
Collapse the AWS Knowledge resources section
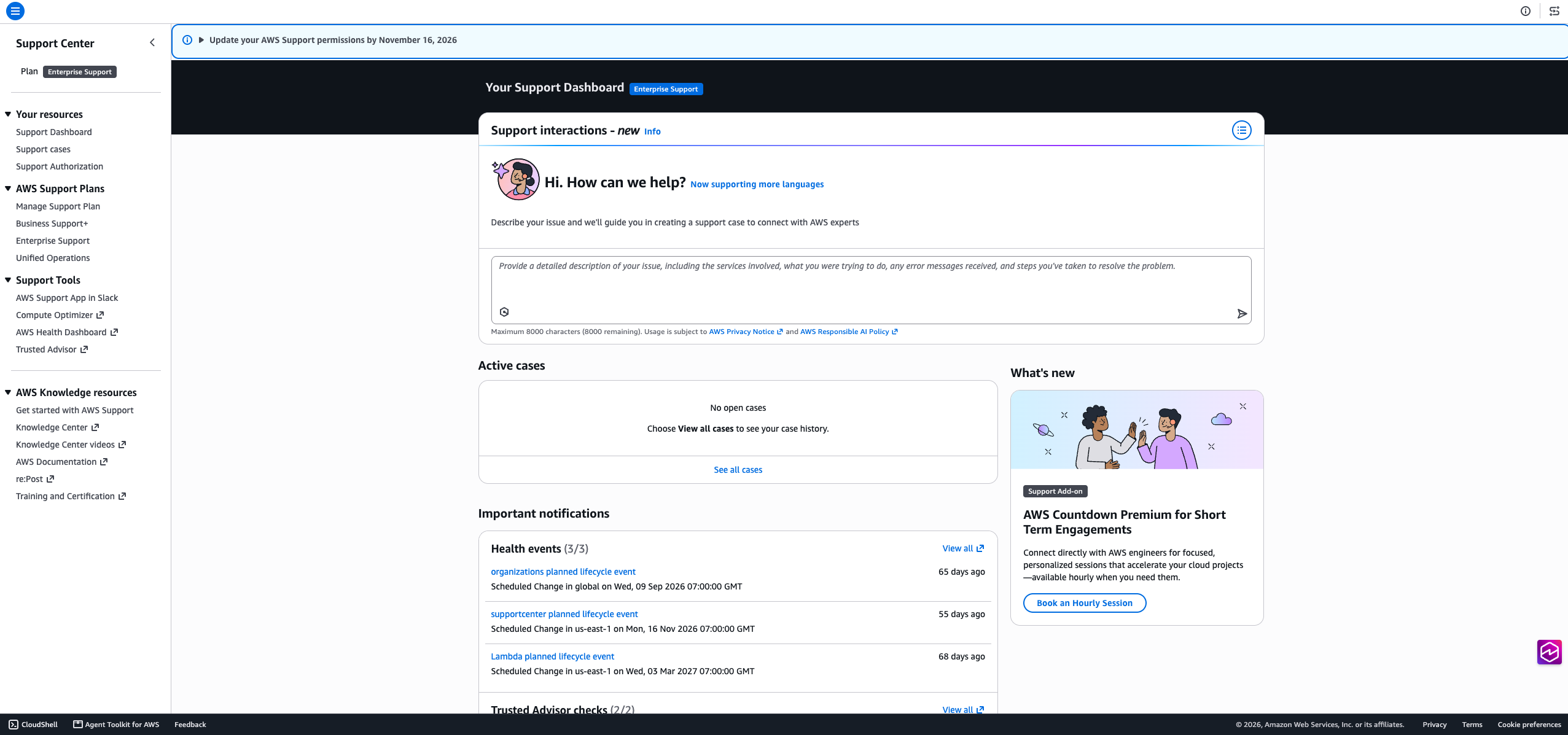[x=8, y=392]
